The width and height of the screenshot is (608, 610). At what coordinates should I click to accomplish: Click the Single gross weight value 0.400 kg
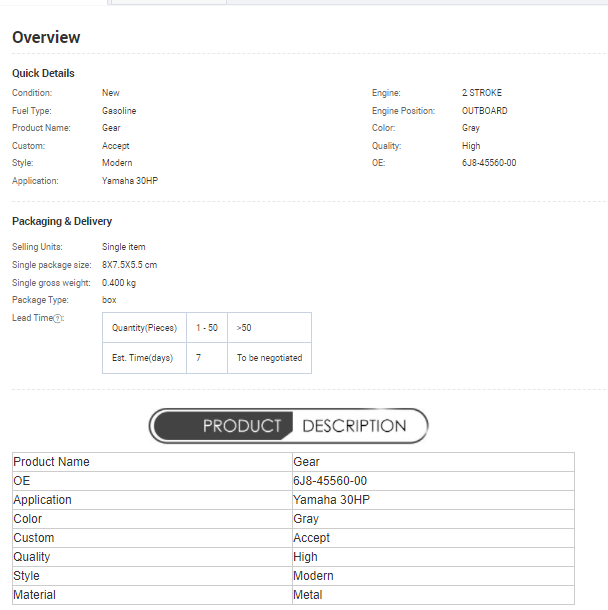[x=119, y=283]
